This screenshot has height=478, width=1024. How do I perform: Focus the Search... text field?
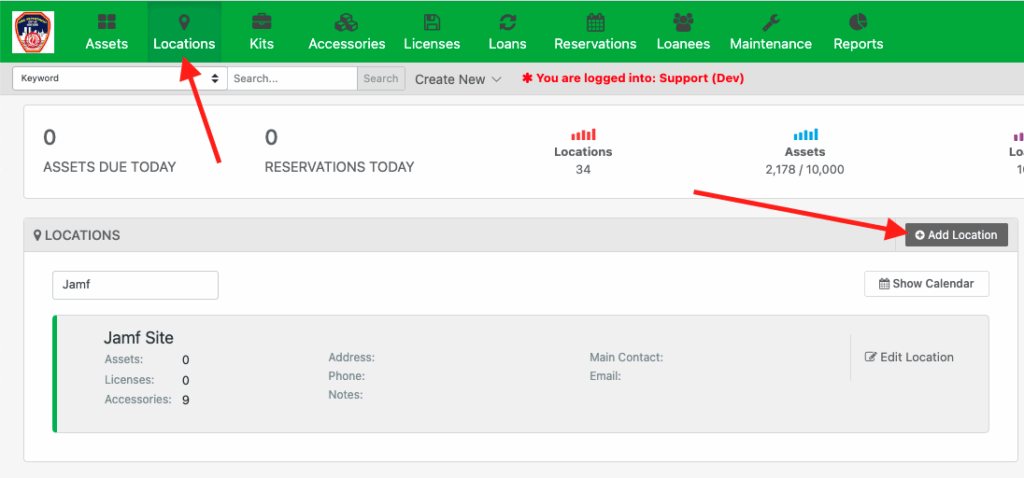click(x=293, y=78)
